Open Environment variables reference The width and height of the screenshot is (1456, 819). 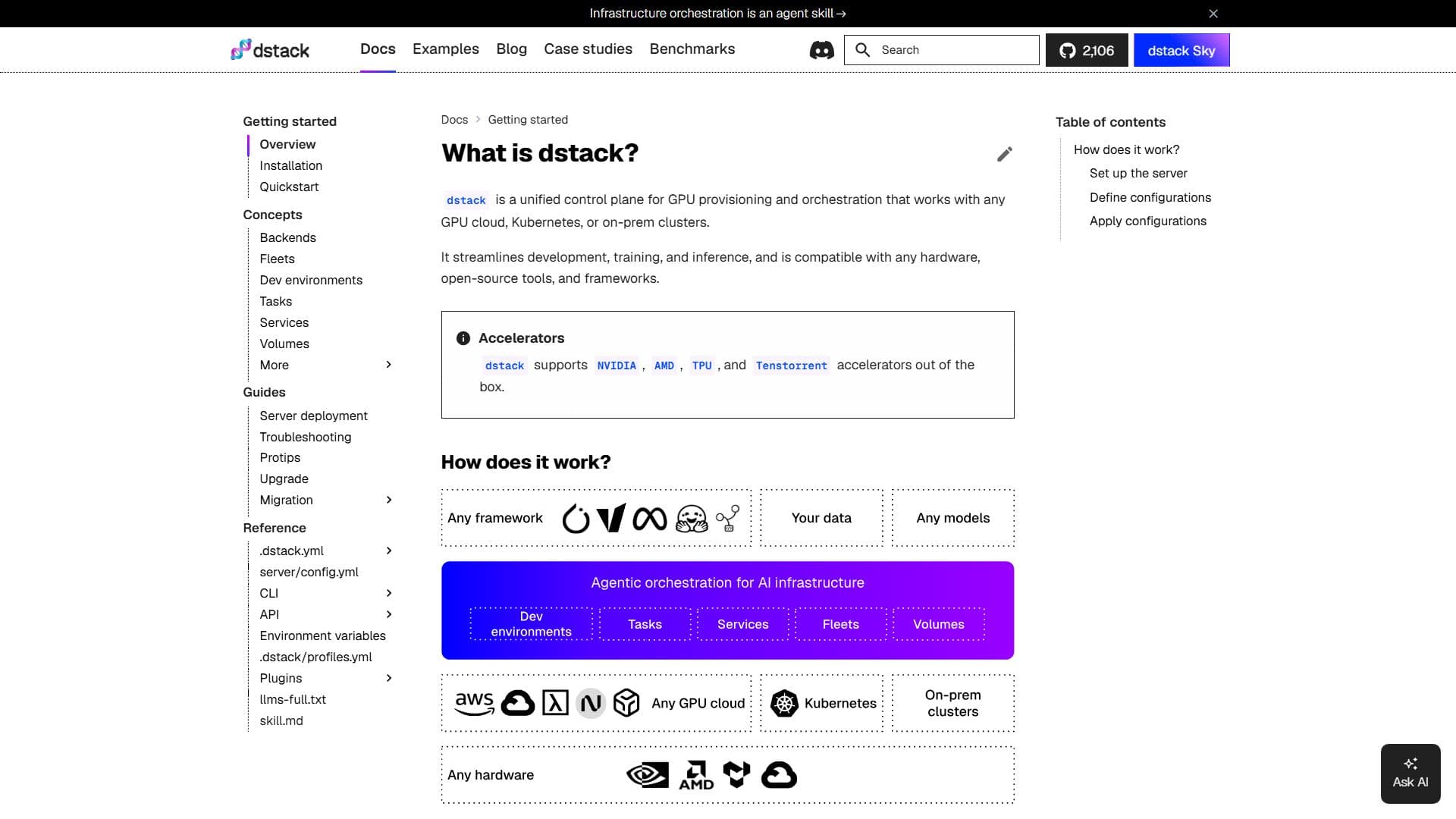[x=322, y=635]
